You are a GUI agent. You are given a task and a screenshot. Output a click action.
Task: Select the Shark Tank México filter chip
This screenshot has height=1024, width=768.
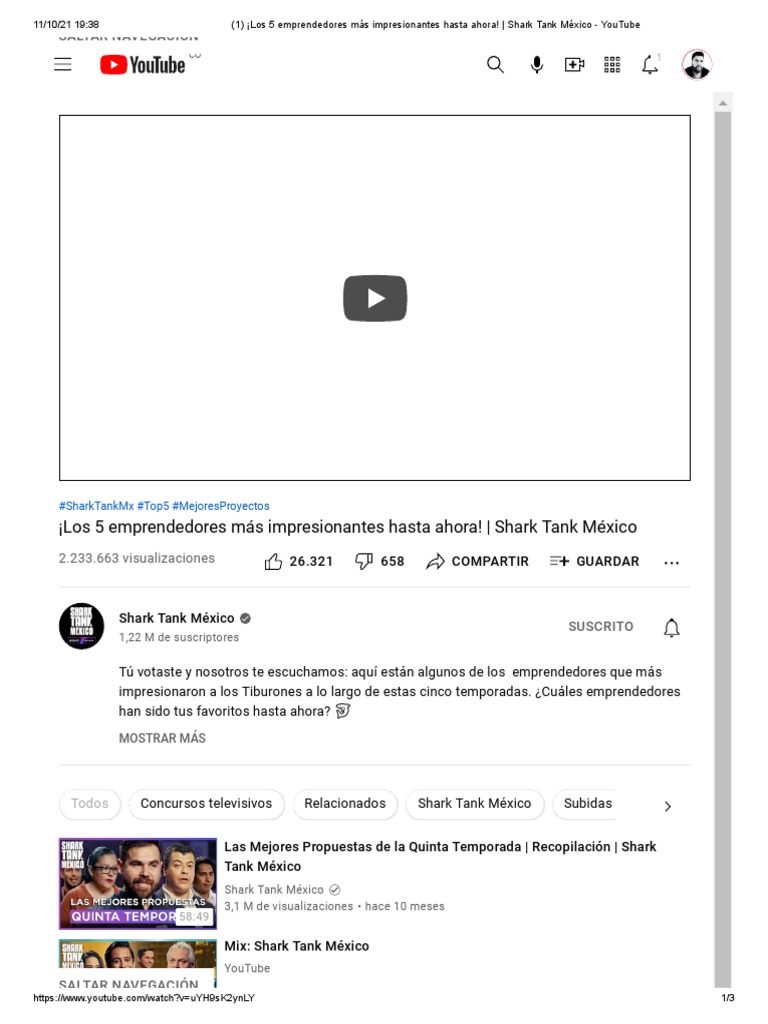pos(475,803)
